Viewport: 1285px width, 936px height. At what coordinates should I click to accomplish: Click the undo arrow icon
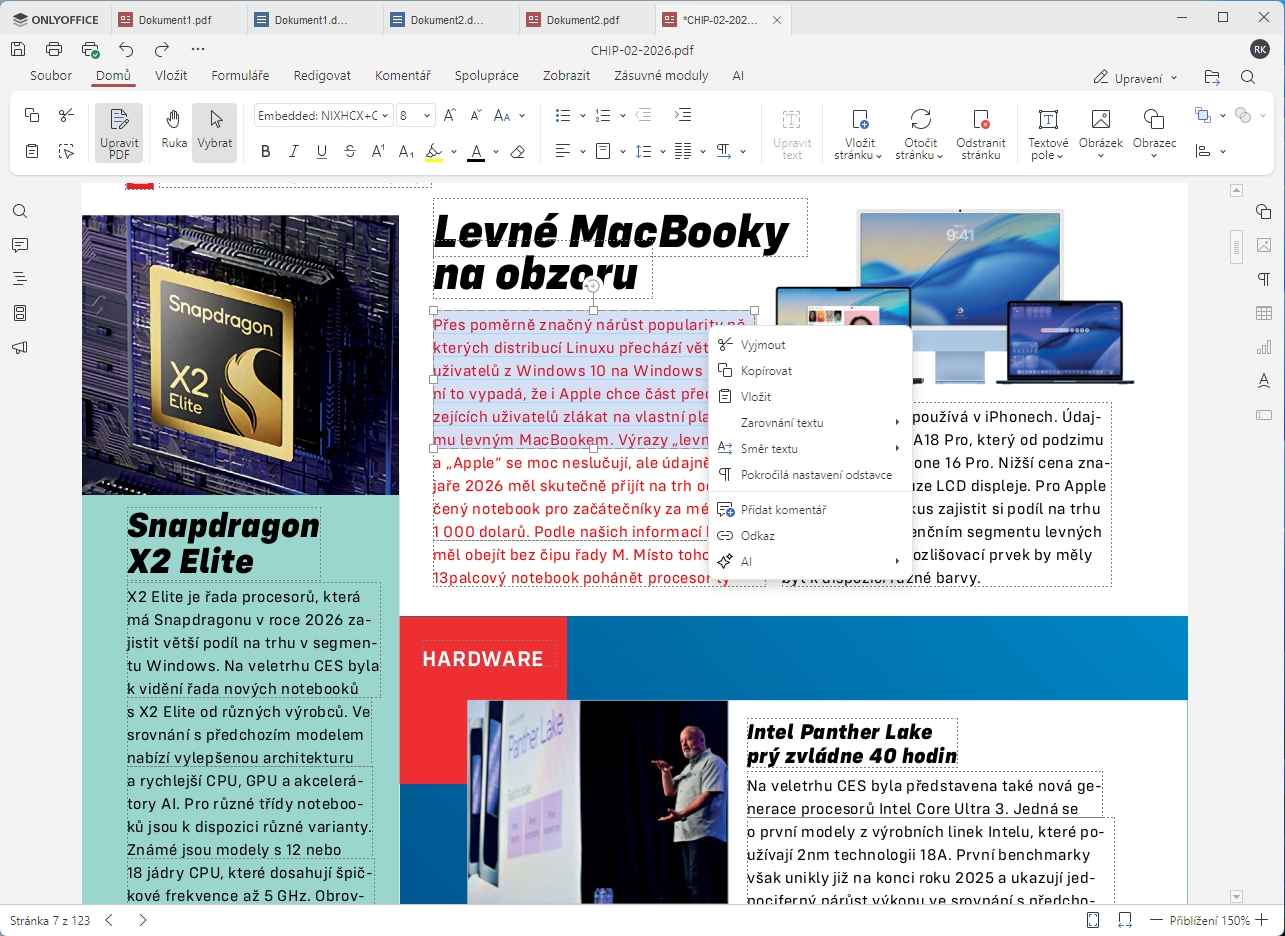click(126, 49)
